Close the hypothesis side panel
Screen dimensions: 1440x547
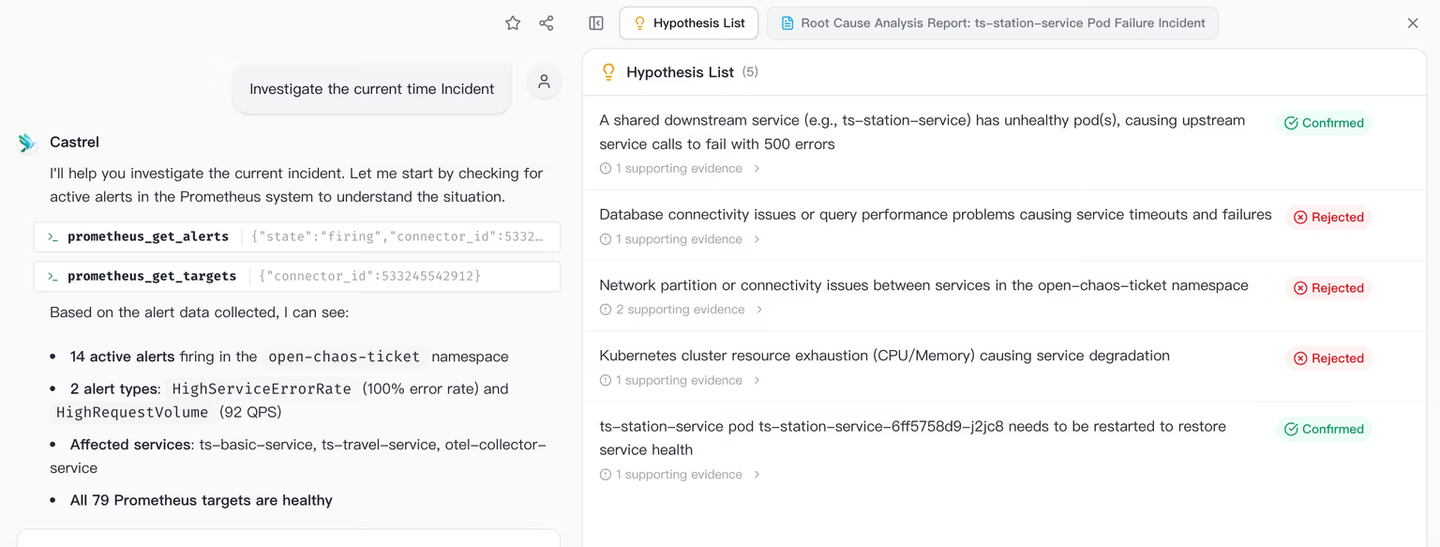point(1413,23)
